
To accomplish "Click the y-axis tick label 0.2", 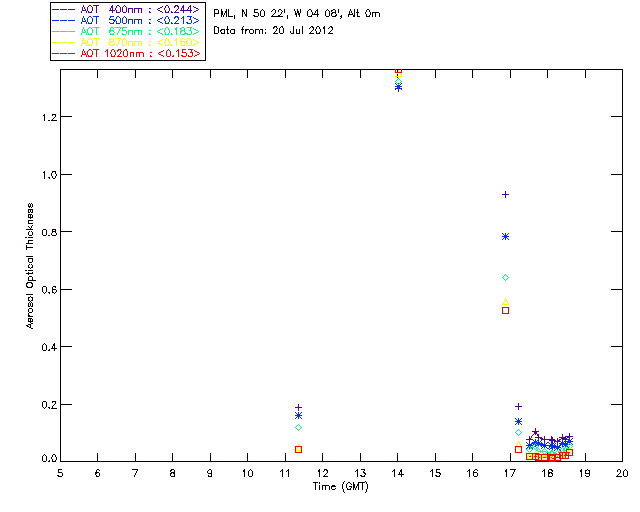I will 49,405.
